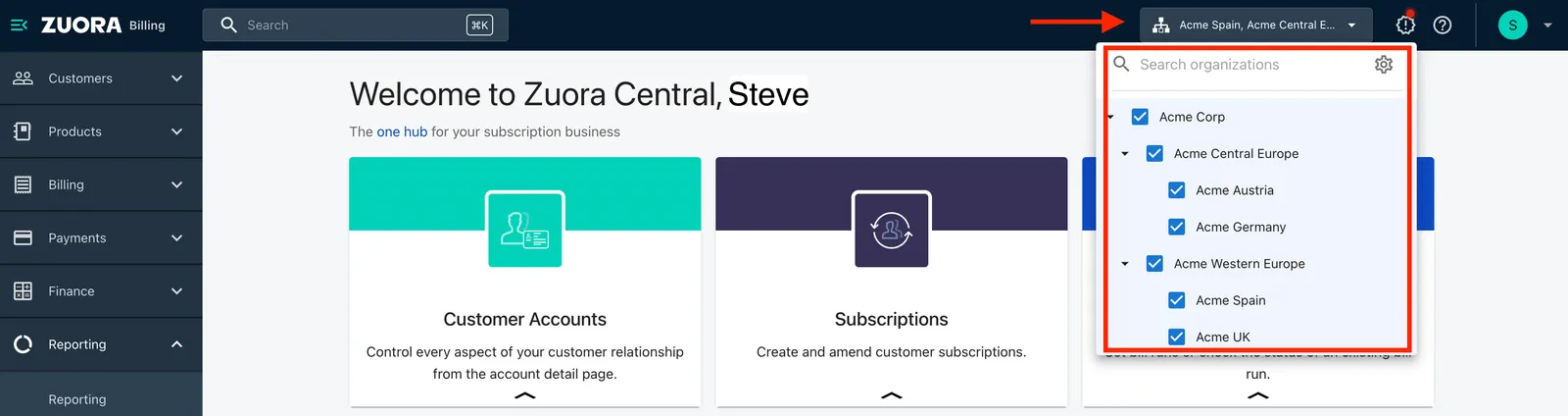Click the magnifier icon in organization search
This screenshot has height=416, width=1568.
pos(1121,64)
